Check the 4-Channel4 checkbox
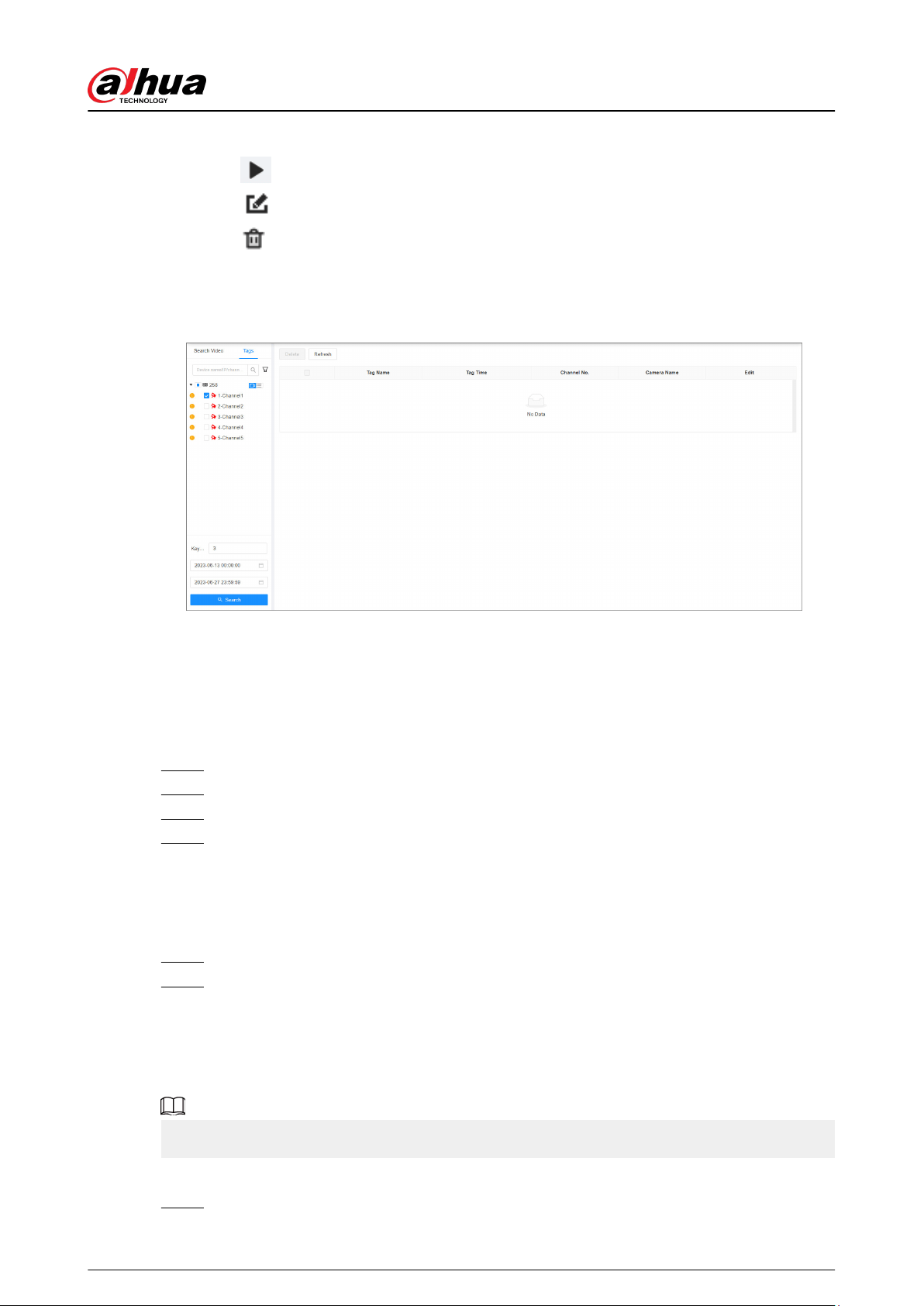The width and height of the screenshot is (924, 1306). point(206,427)
